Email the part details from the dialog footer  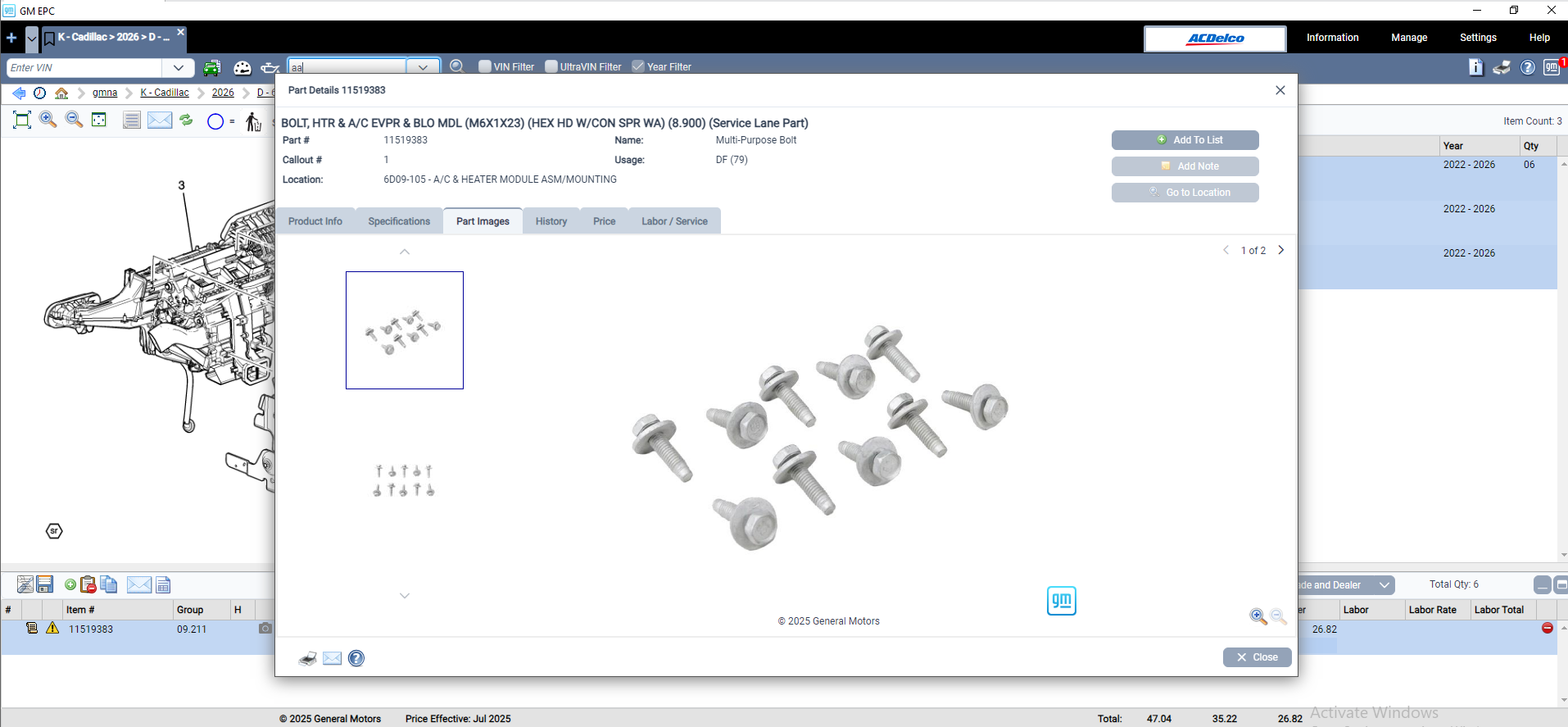pos(332,658)
